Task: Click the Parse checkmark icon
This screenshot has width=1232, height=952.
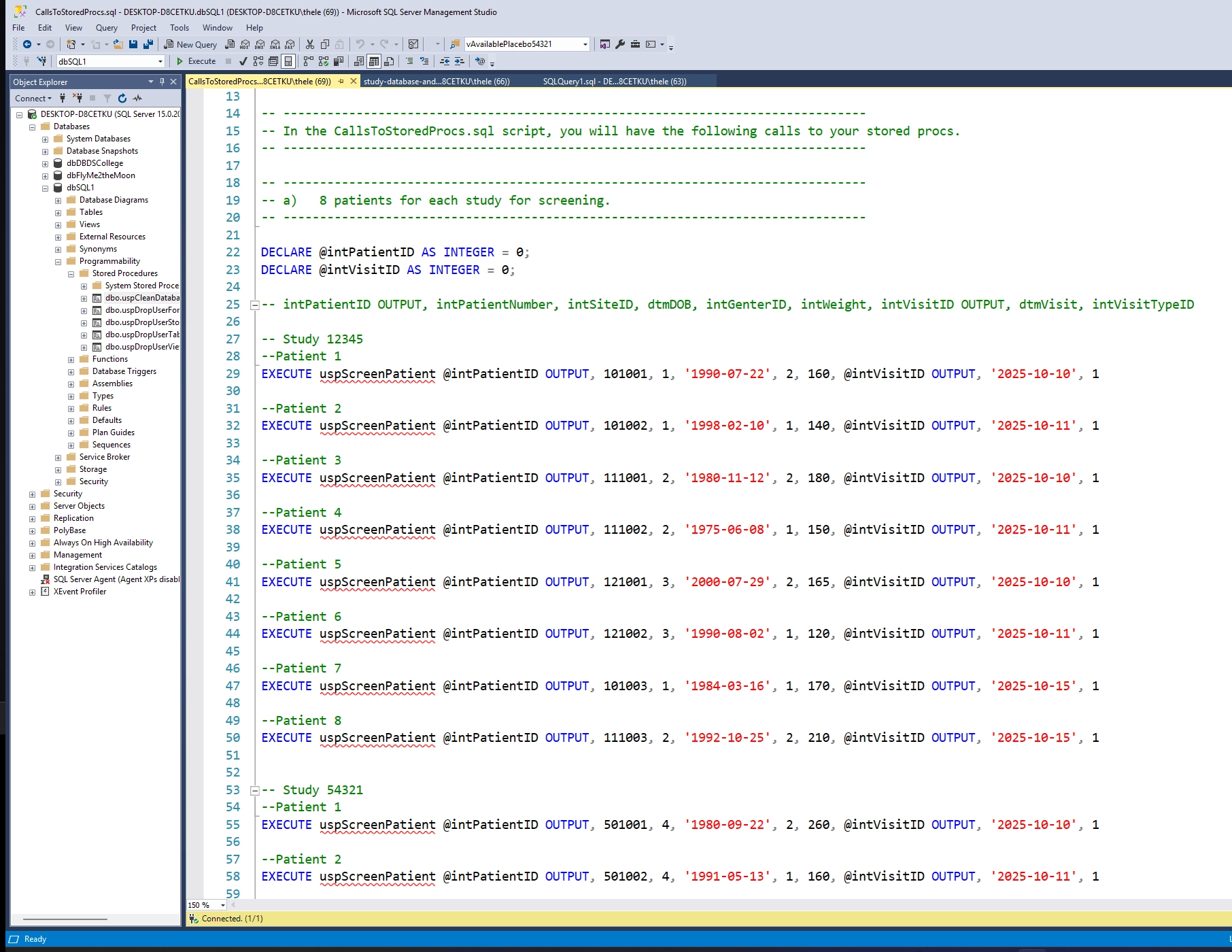Action: coord(243,61)
